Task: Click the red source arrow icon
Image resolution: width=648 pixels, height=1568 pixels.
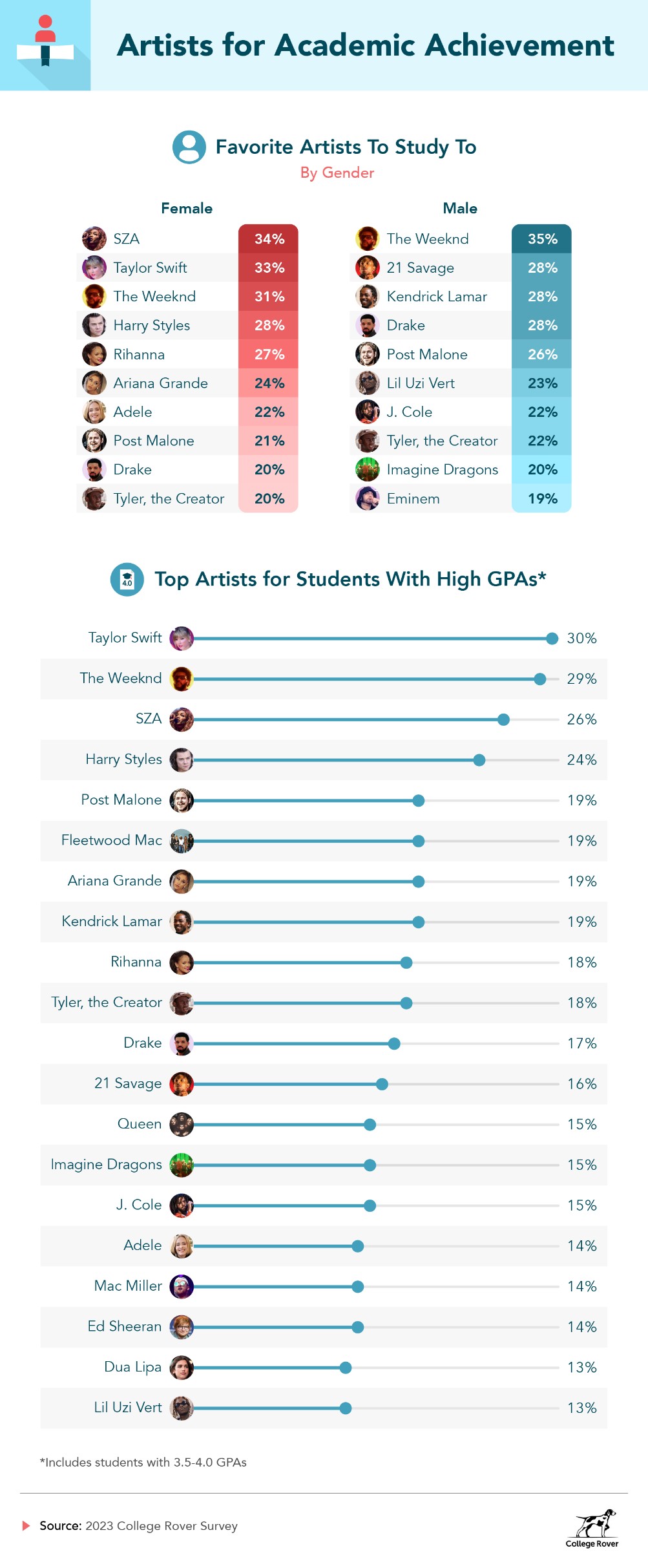Action: [26, 1525]
